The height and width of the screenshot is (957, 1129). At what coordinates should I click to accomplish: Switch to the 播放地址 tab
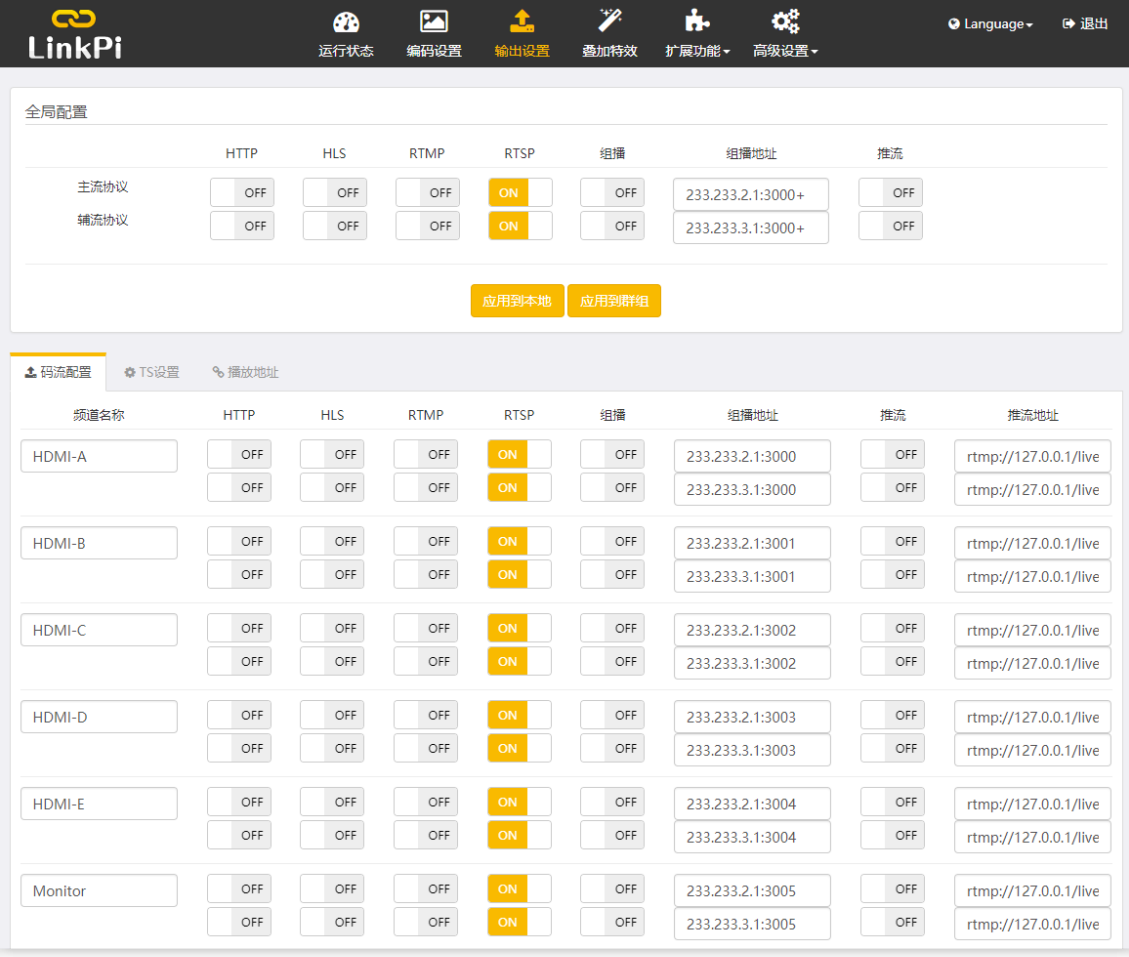point(245,372)
